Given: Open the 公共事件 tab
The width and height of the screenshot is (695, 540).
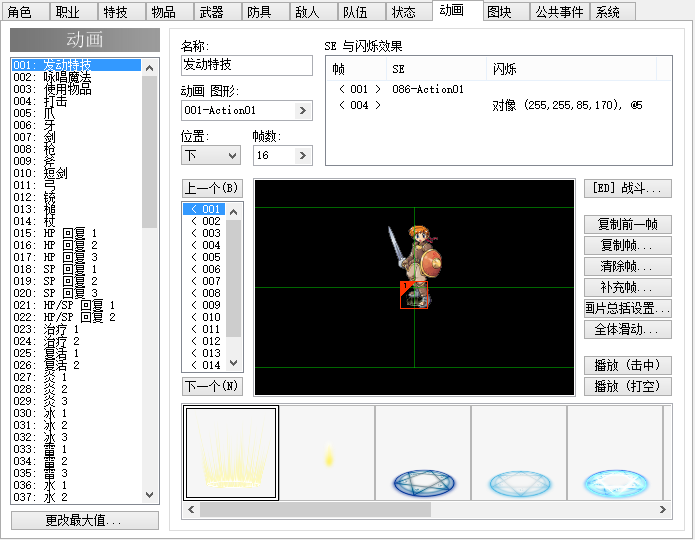Looking at the screenshot, I should pos(559,12).
